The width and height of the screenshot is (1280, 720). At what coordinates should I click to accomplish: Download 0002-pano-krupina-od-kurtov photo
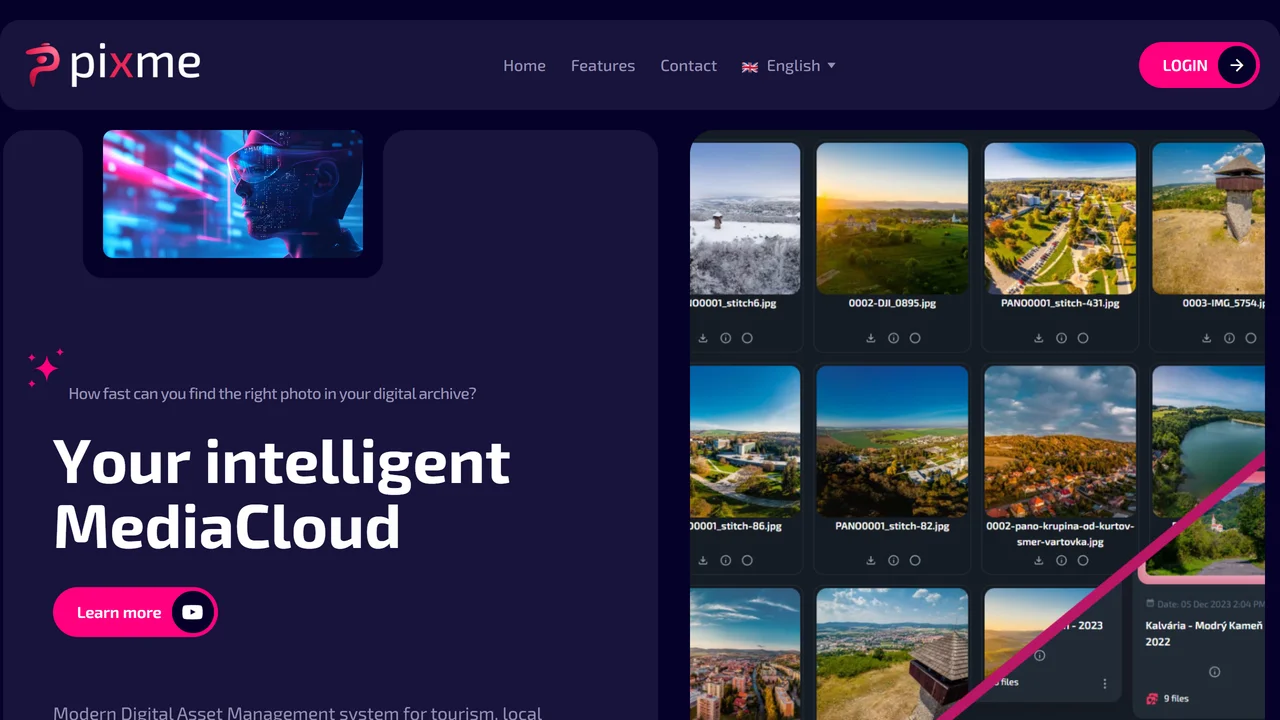coord(1039,560)
